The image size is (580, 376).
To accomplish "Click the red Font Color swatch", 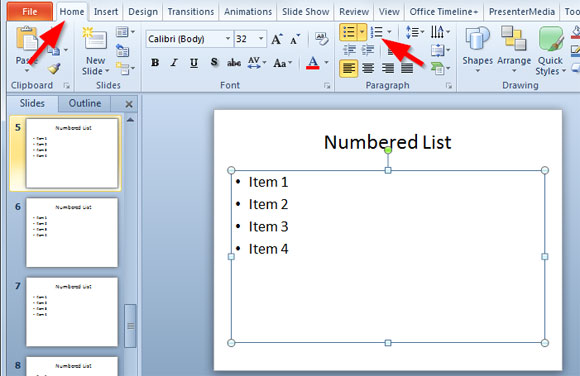I will (x=313, y=63).
